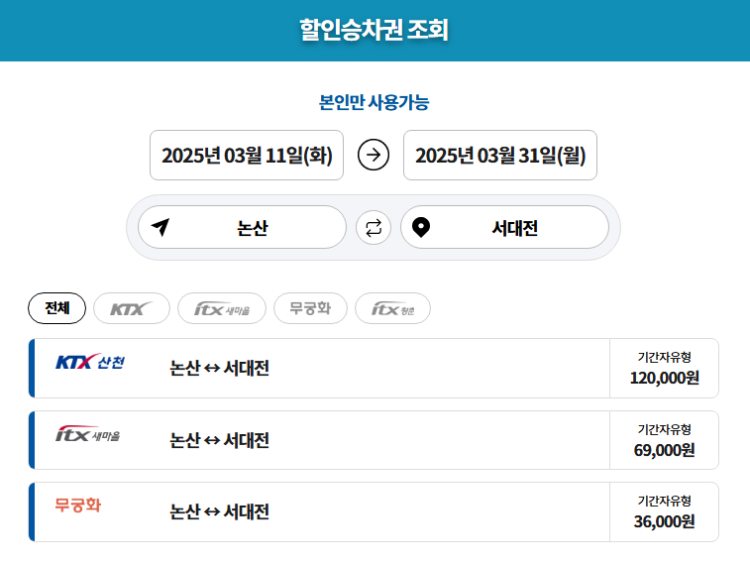The width and height of the screenshot is (750, 564).
Task: Select the 전체 filter tab
Action: [57, 308]
